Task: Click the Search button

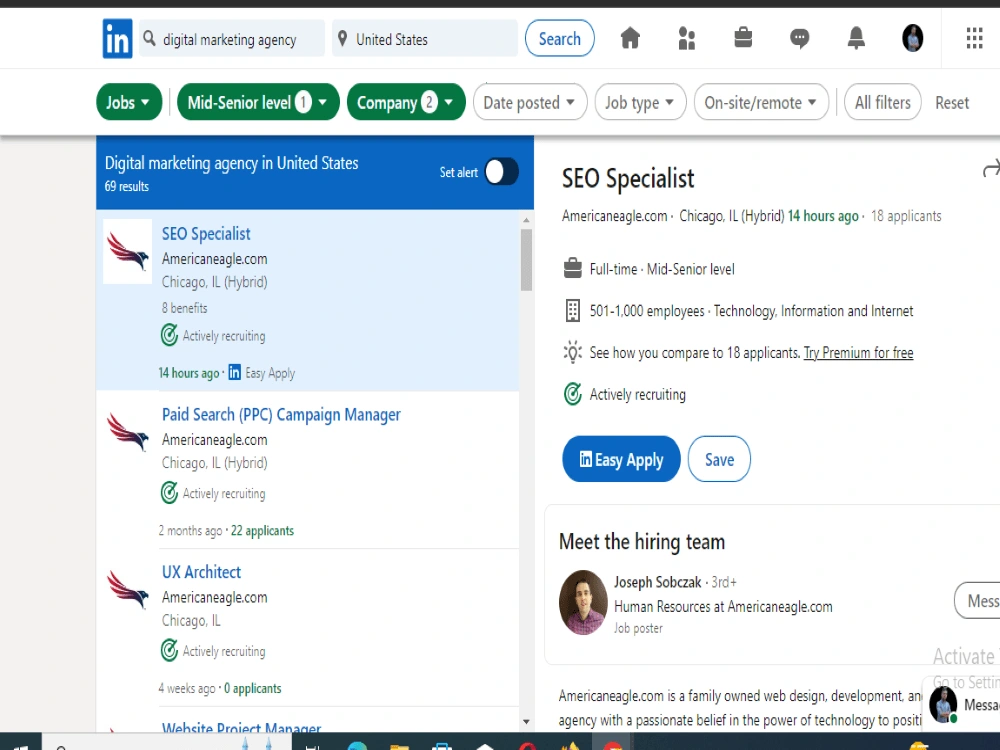Action: [559, 38]
